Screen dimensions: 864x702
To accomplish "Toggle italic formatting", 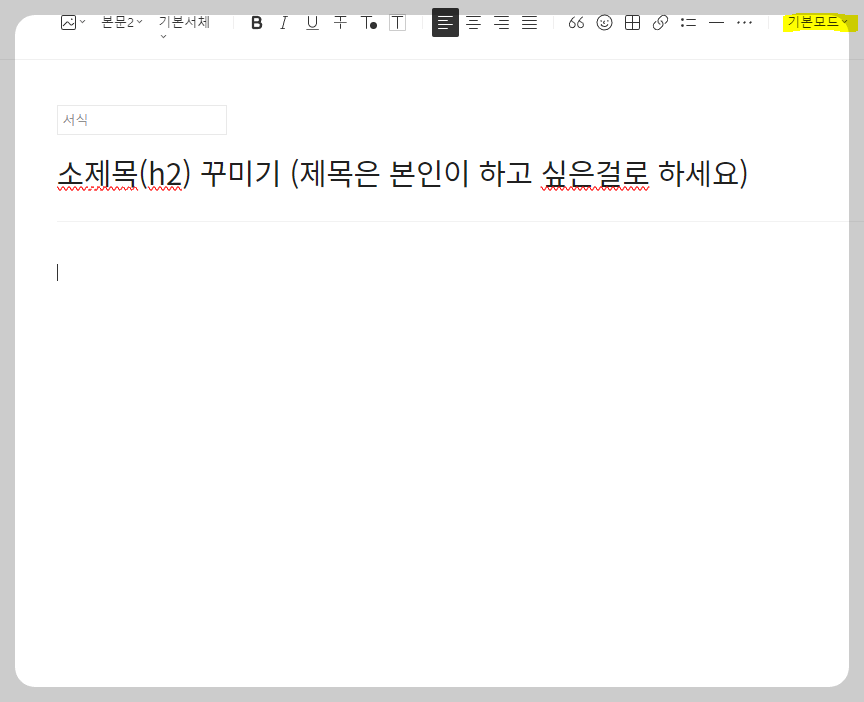I will (284, 22).
